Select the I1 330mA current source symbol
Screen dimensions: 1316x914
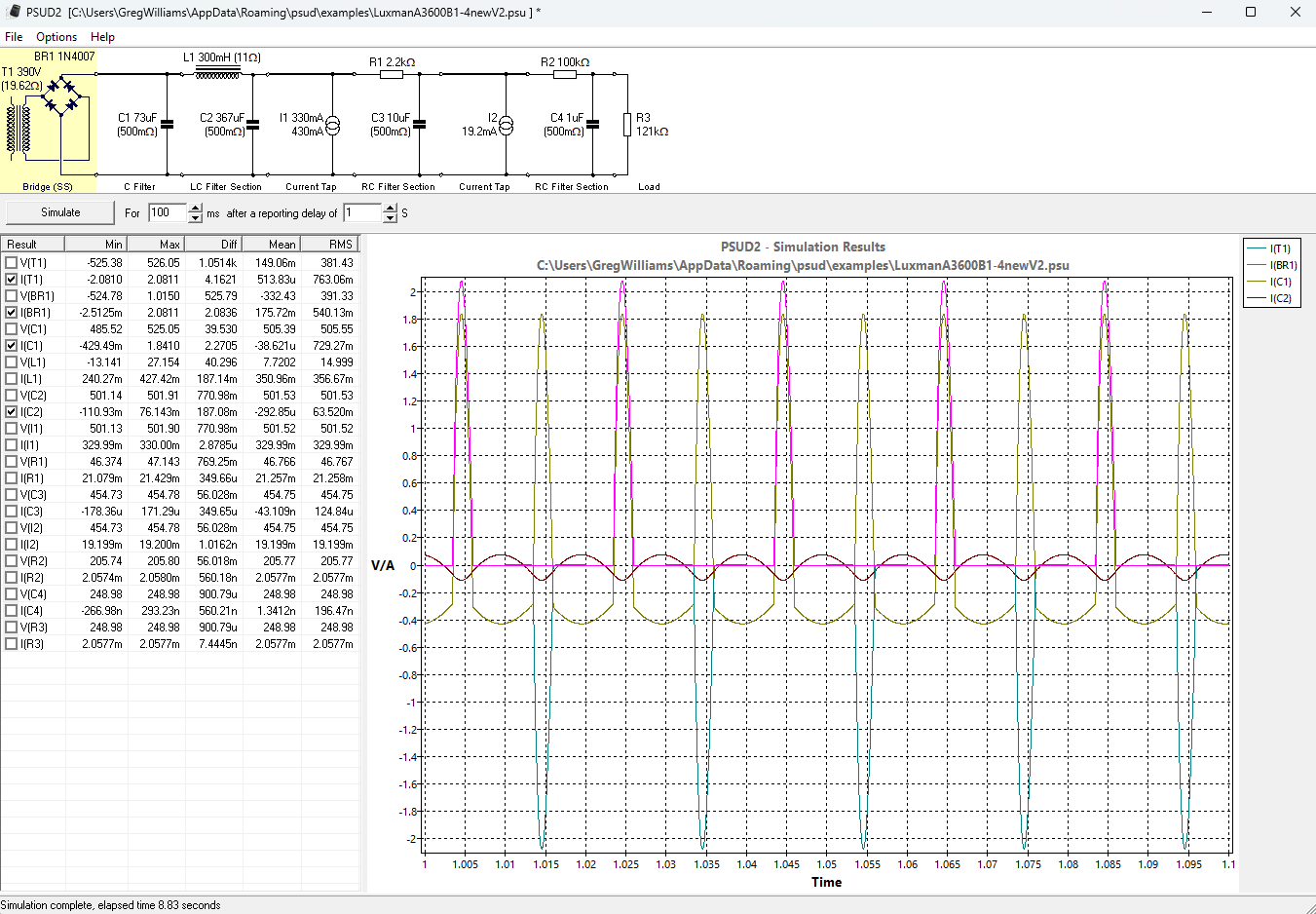pyautogui.click(x=332, y=125)
